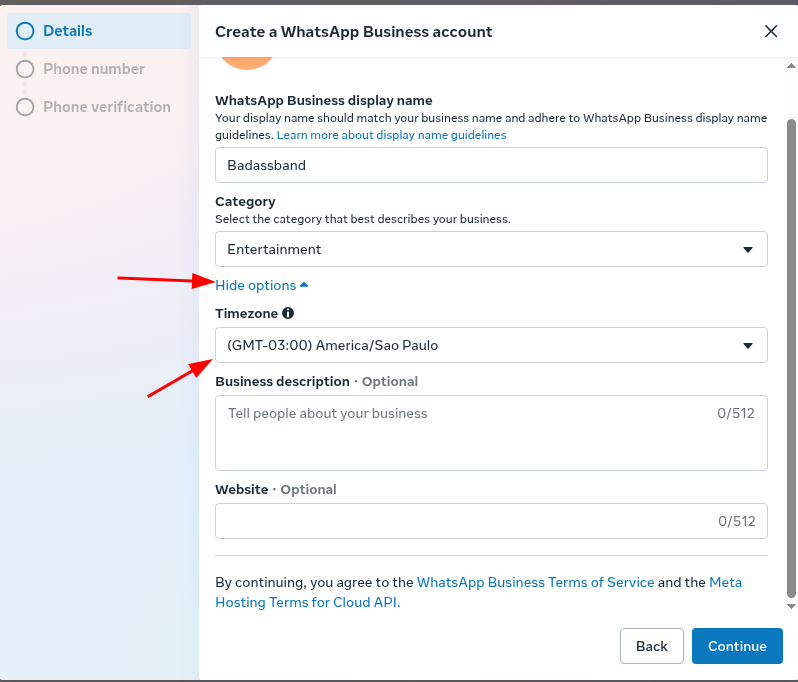The width and height of the screenshot is (798, 682).
Task: Go to the Phone number step
Action: pyautogui.click(x=94, y=69)
